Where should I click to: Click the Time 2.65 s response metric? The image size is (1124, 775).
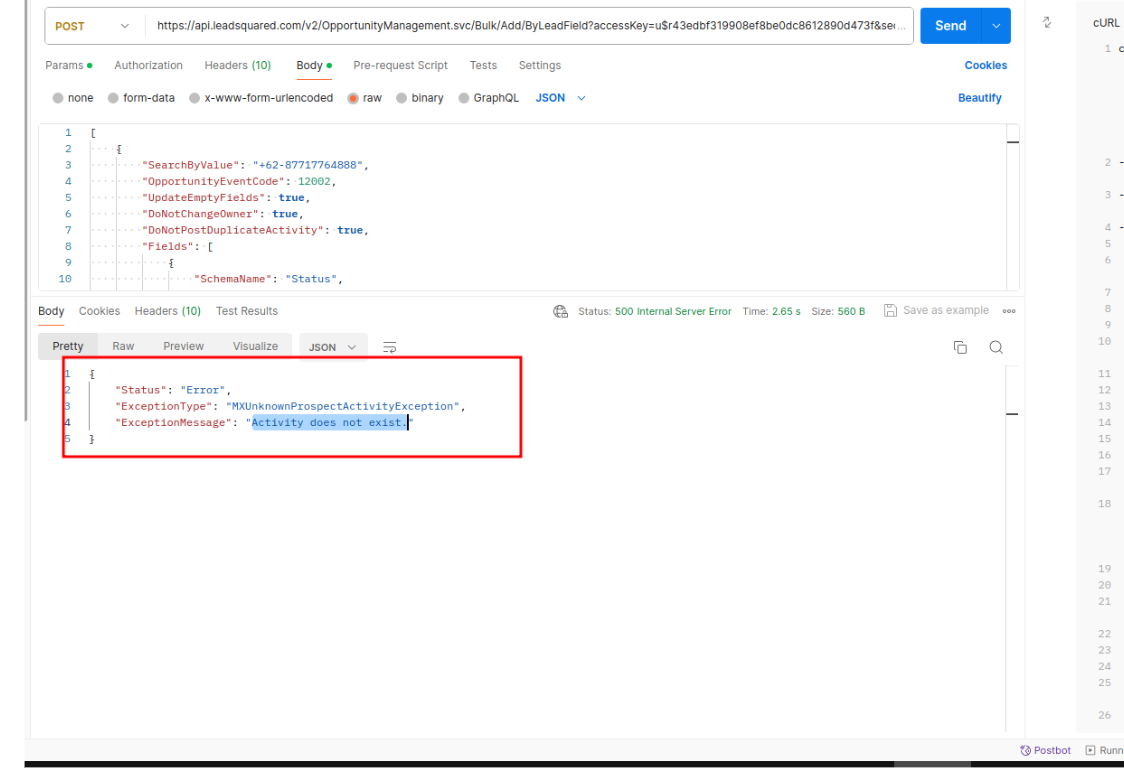coord(771,312)
